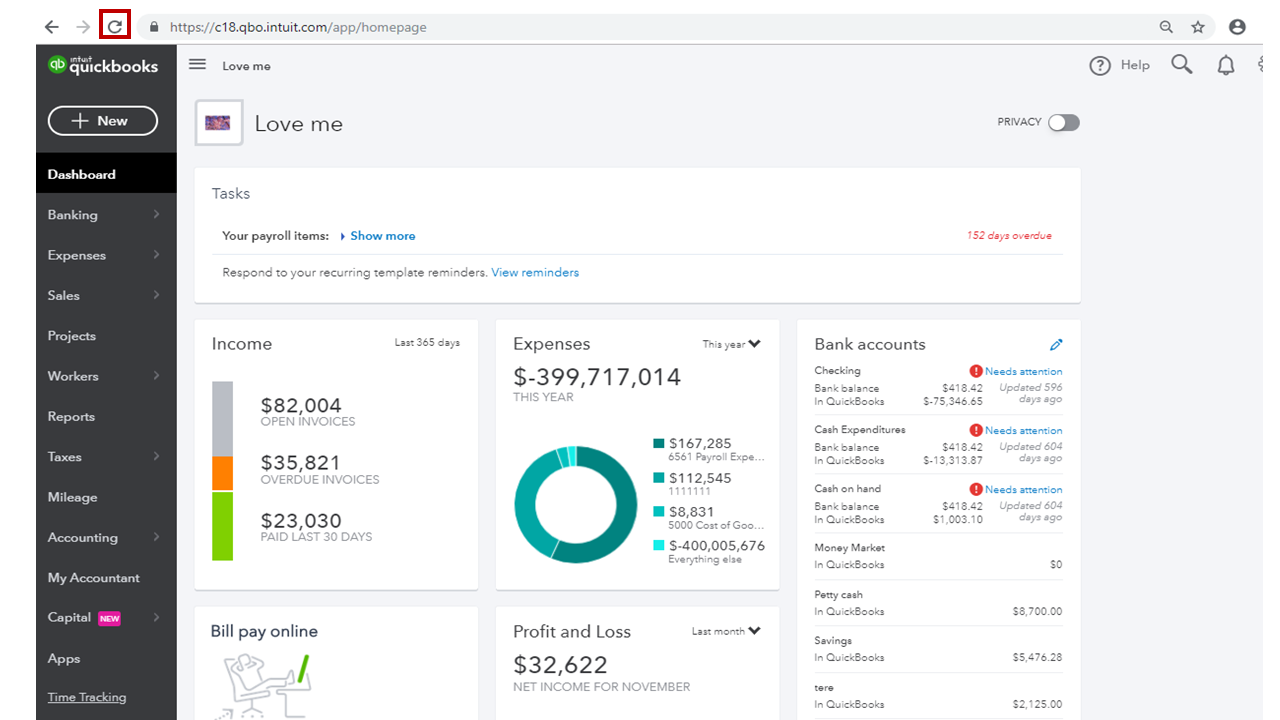The image size is (1280, 720).
Task: Open search with the magnifying glass icon
Action: (x=1182, y=65)
